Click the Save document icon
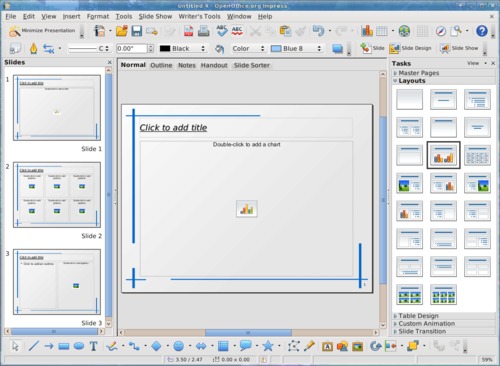This screenshot has height=366, width=500. pyautogui.click(x=137, y=31)
